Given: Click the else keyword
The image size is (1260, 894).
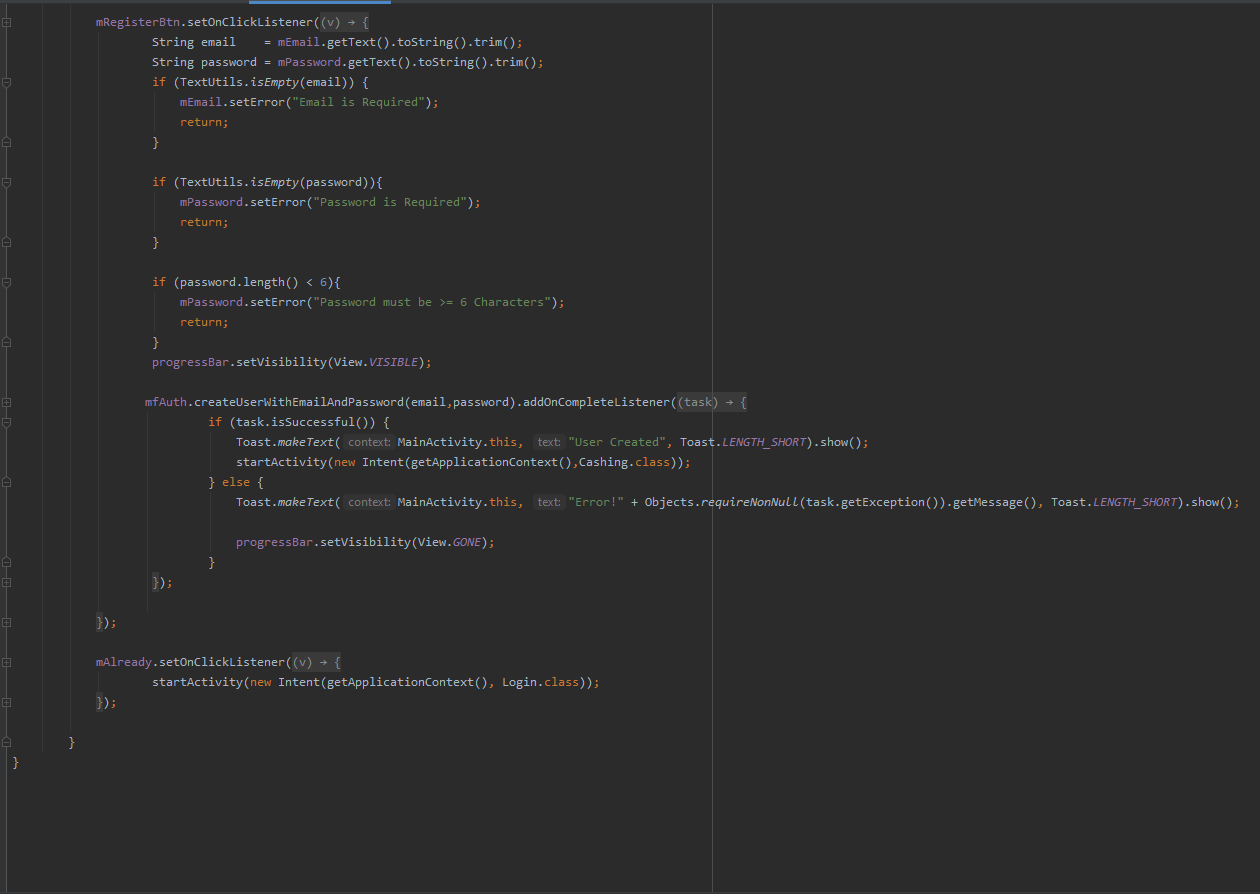Looking at the screenshot, I should pyautogui.click(x=236, y=482).
